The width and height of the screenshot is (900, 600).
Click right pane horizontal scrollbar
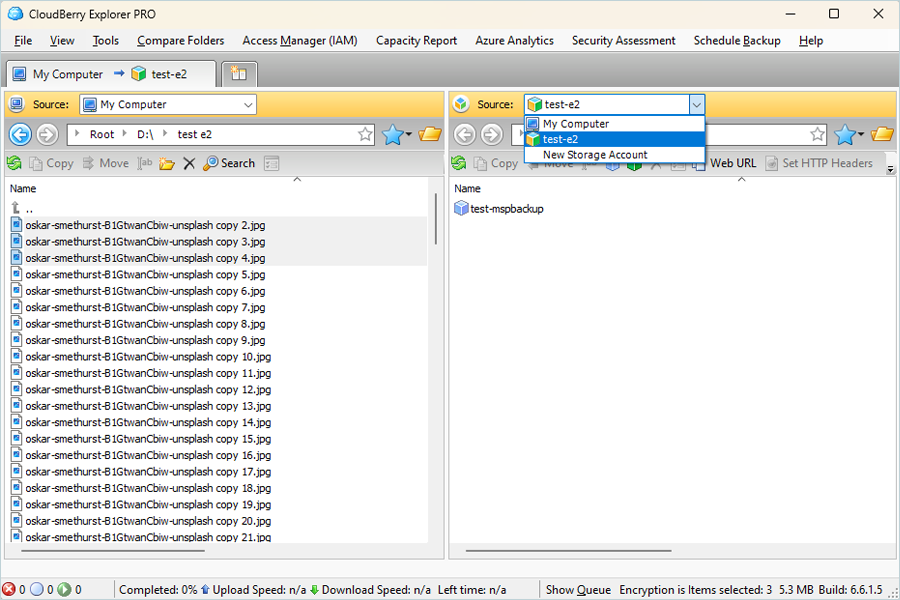[568, 551]
